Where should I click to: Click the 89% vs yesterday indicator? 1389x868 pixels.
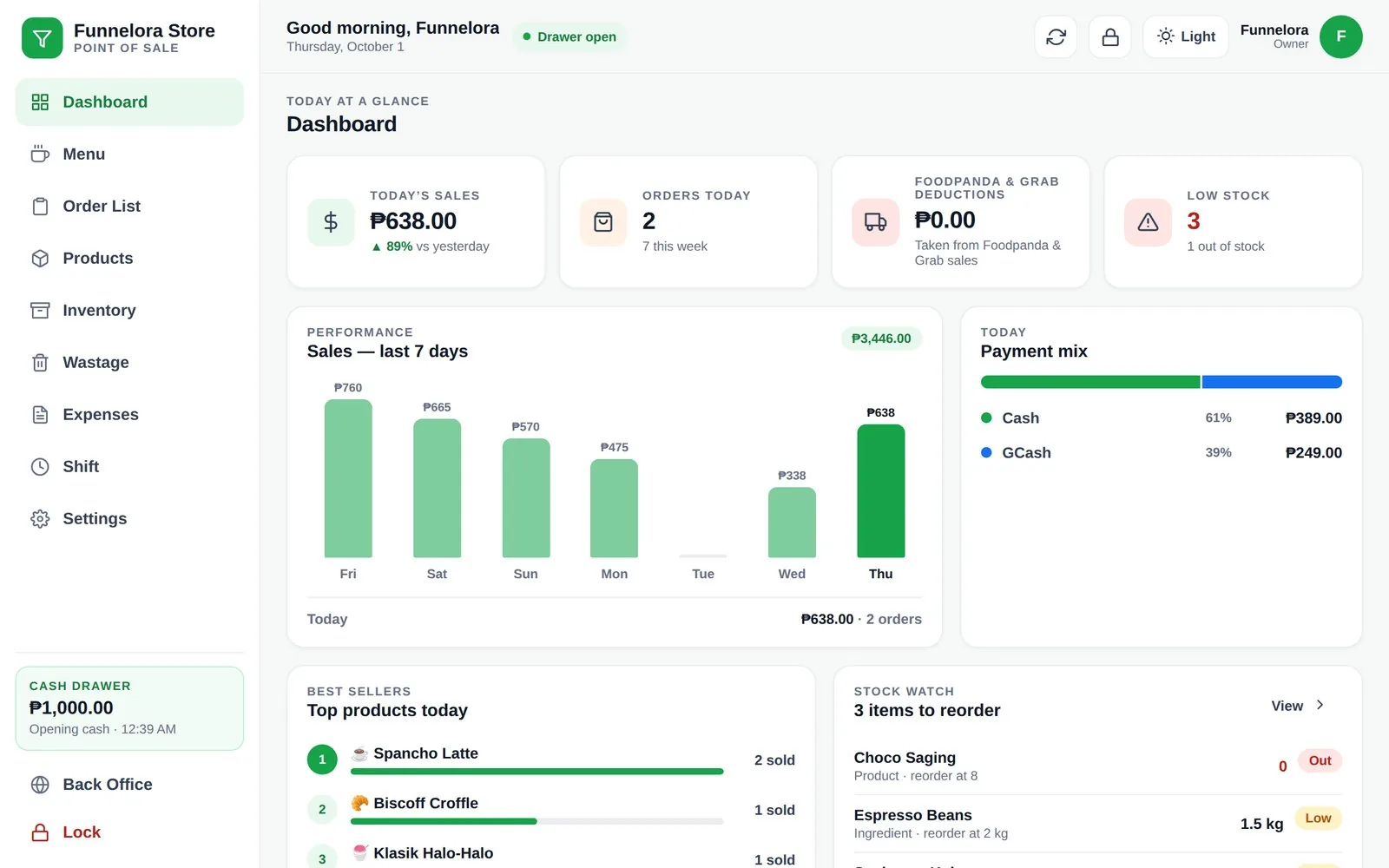pyautogui.click(x=431, y=247)
